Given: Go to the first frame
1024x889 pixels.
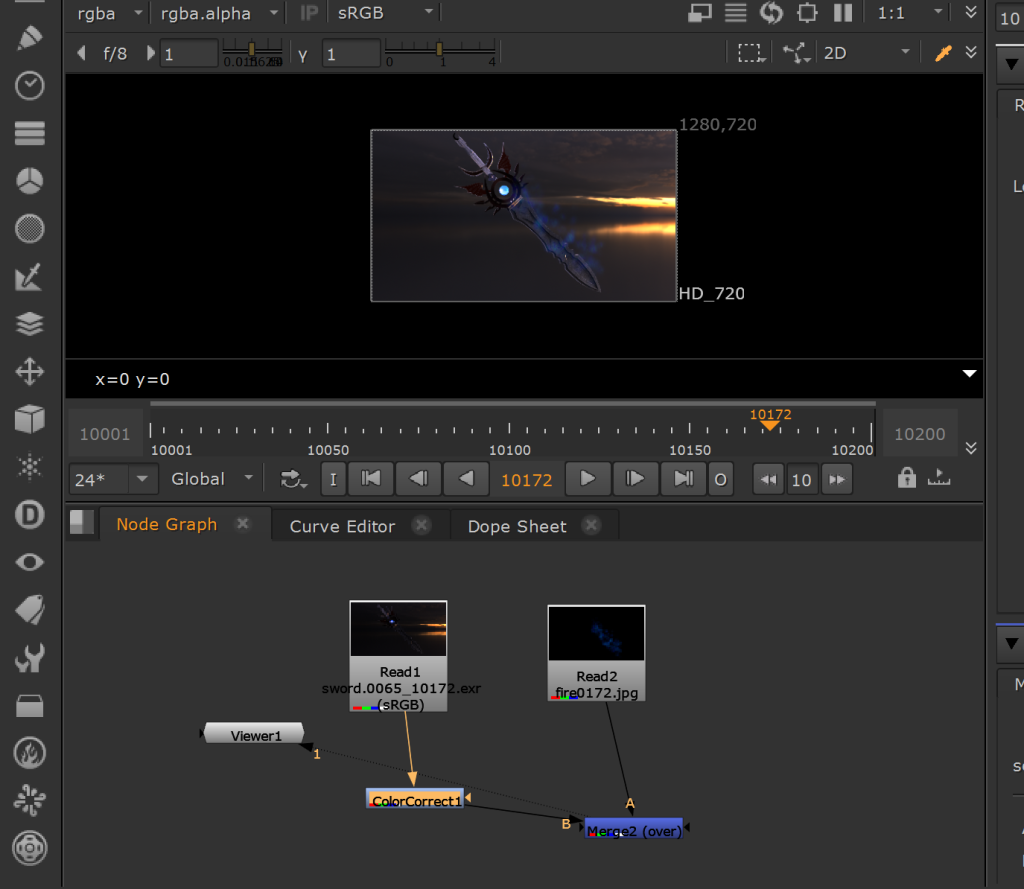Looking at the screenshot, I should tap(371, 479).
